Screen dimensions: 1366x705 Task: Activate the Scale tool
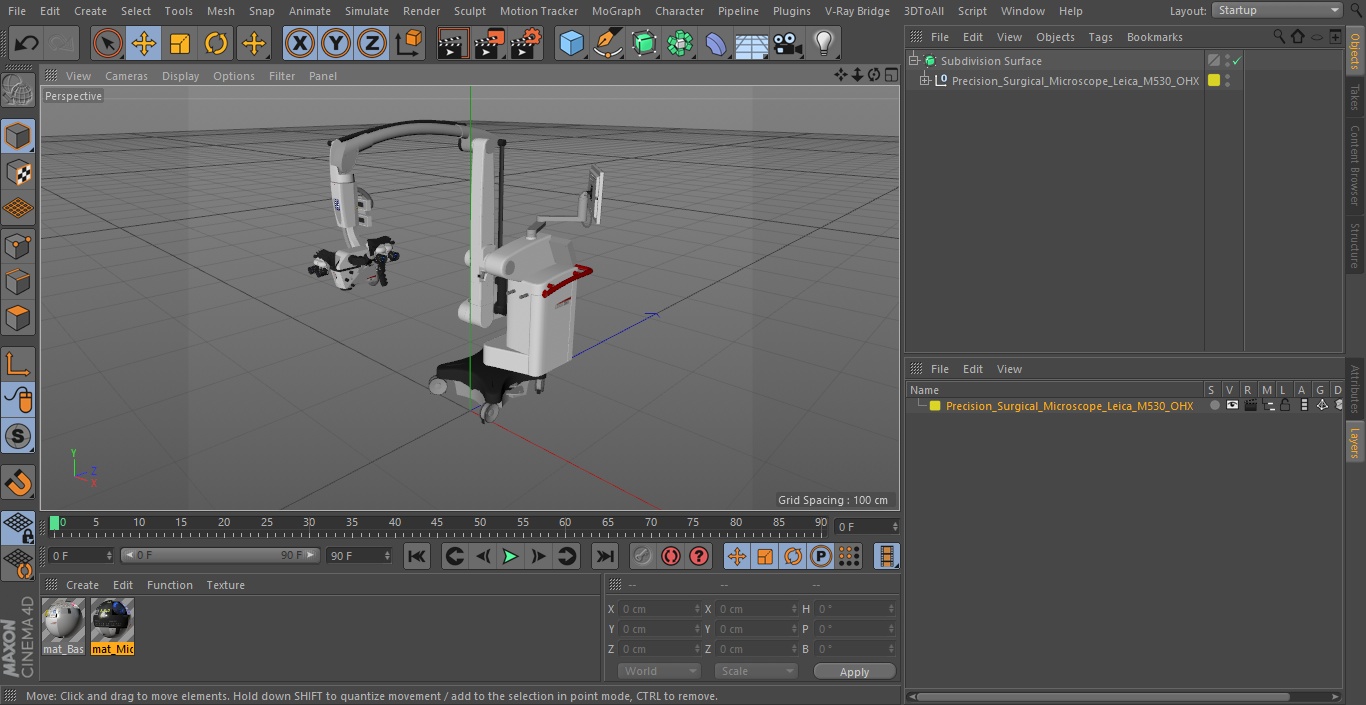point(180,43)
